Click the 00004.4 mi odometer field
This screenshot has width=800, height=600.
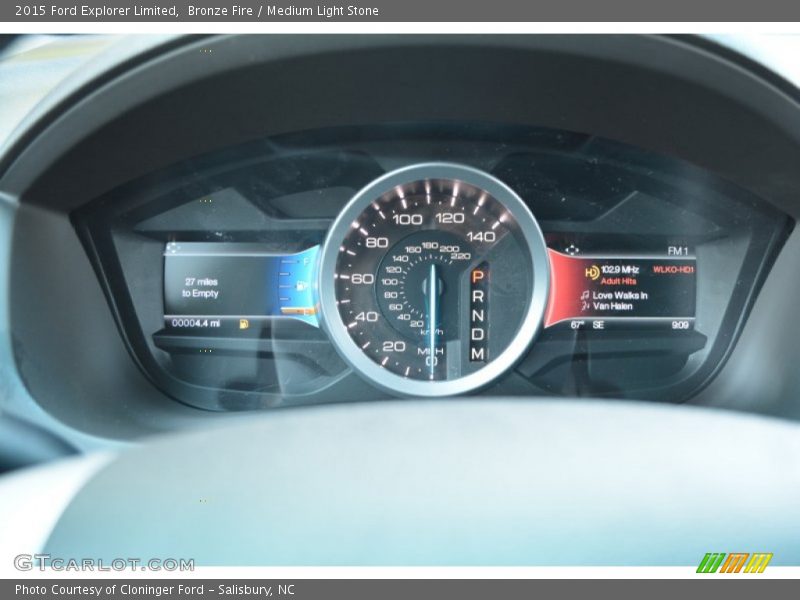click(x=196, y=322)
